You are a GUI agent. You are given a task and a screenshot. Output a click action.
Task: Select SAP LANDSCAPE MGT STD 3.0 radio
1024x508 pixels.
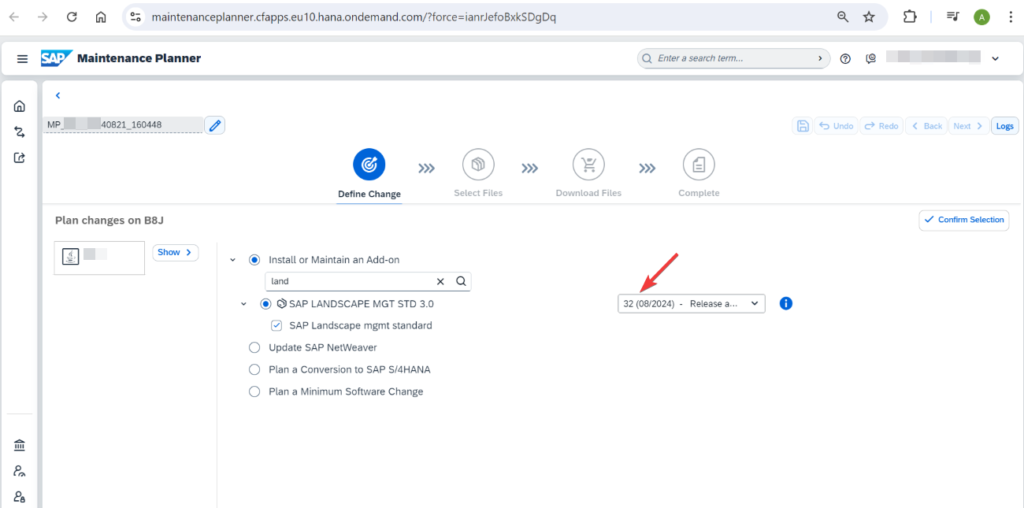(265, 304)
